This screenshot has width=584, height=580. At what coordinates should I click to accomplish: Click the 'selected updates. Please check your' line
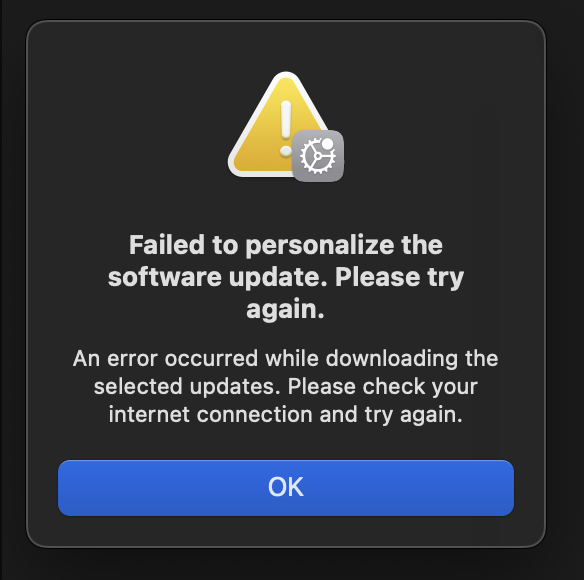[286, 386]
